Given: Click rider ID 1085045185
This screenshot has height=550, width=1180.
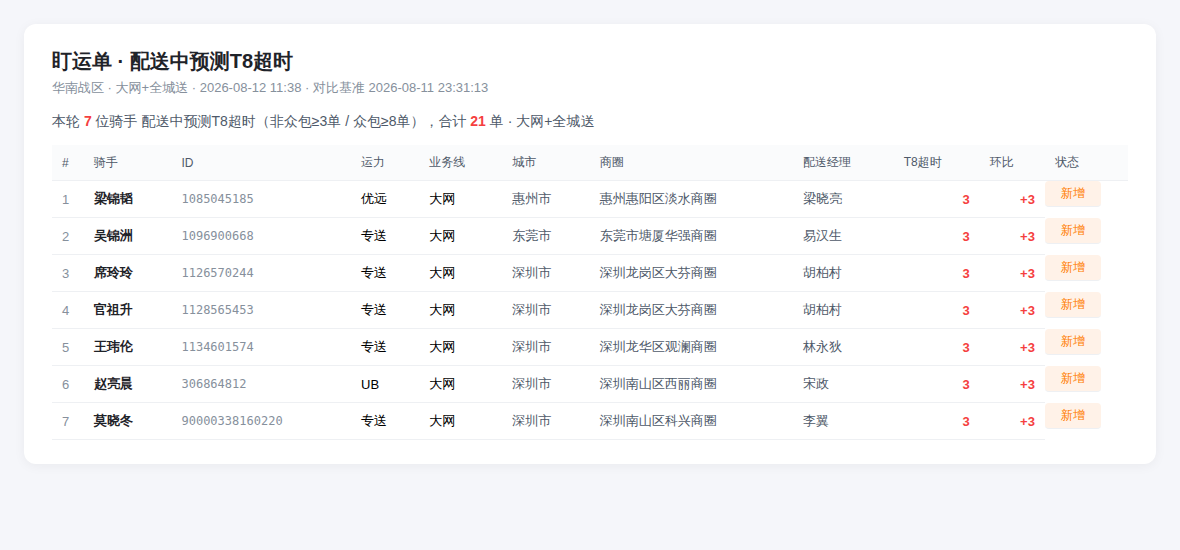Looking at the screenshot, I should coord(217,199).
